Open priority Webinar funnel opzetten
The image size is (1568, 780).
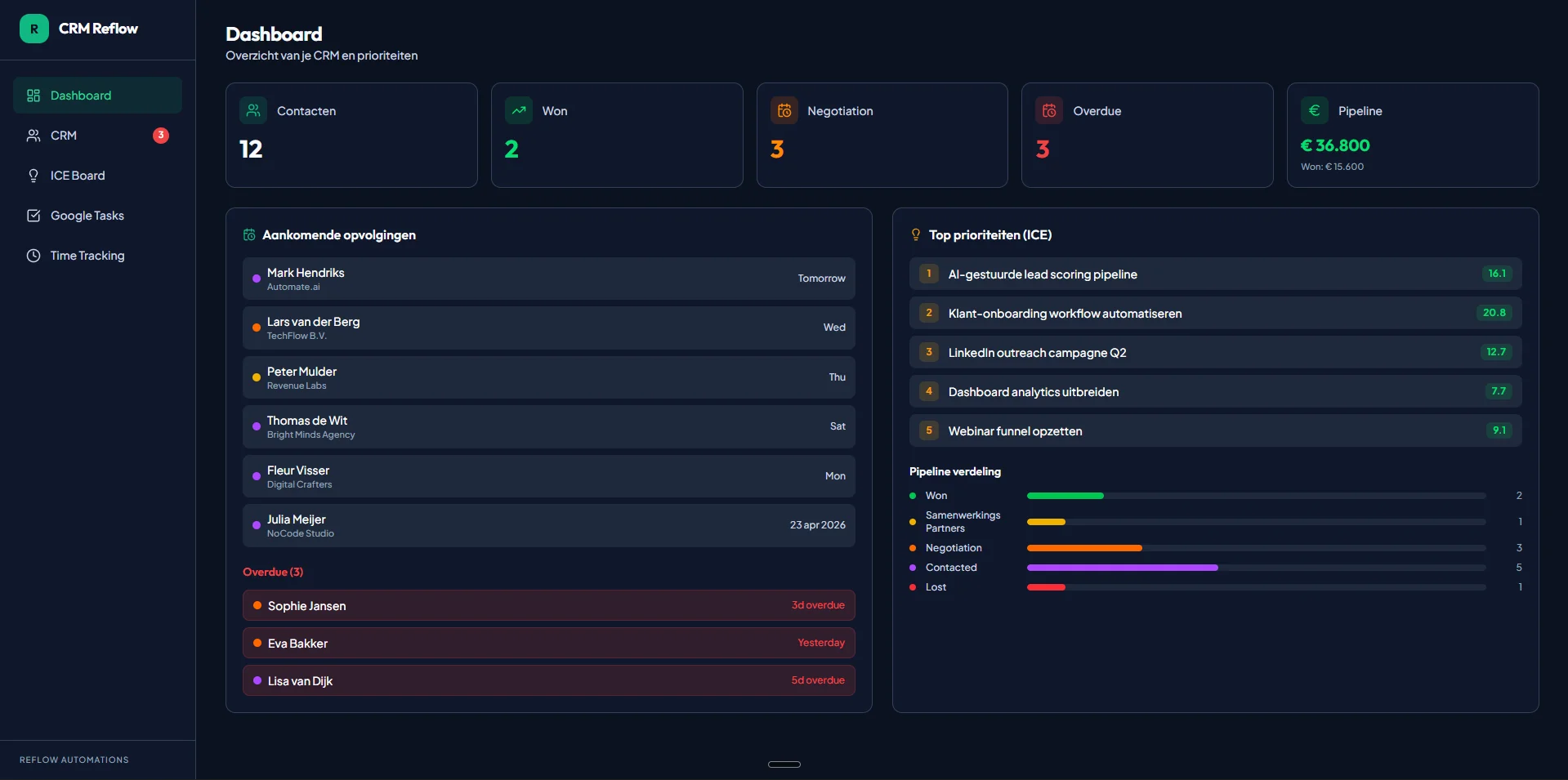coord(1216,430)
